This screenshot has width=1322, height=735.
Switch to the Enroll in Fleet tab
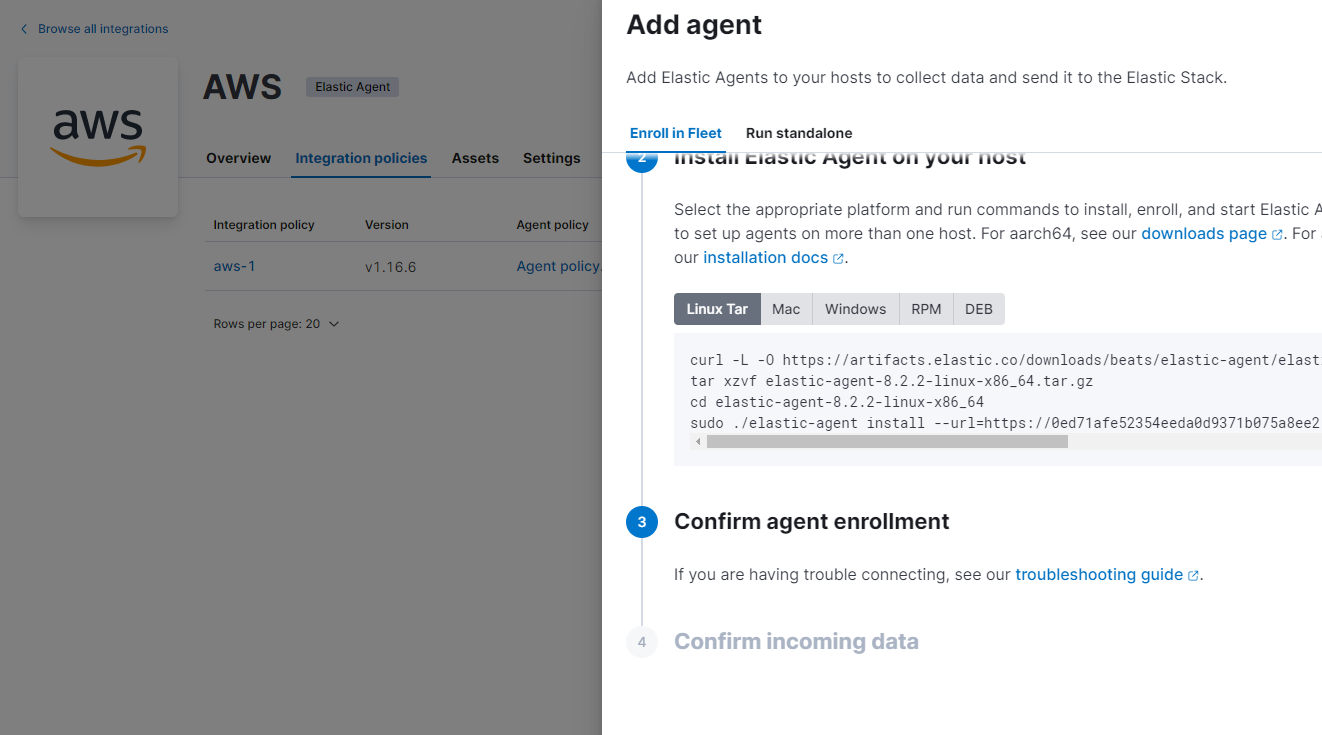pyautogui.click(x=676, y=133)
